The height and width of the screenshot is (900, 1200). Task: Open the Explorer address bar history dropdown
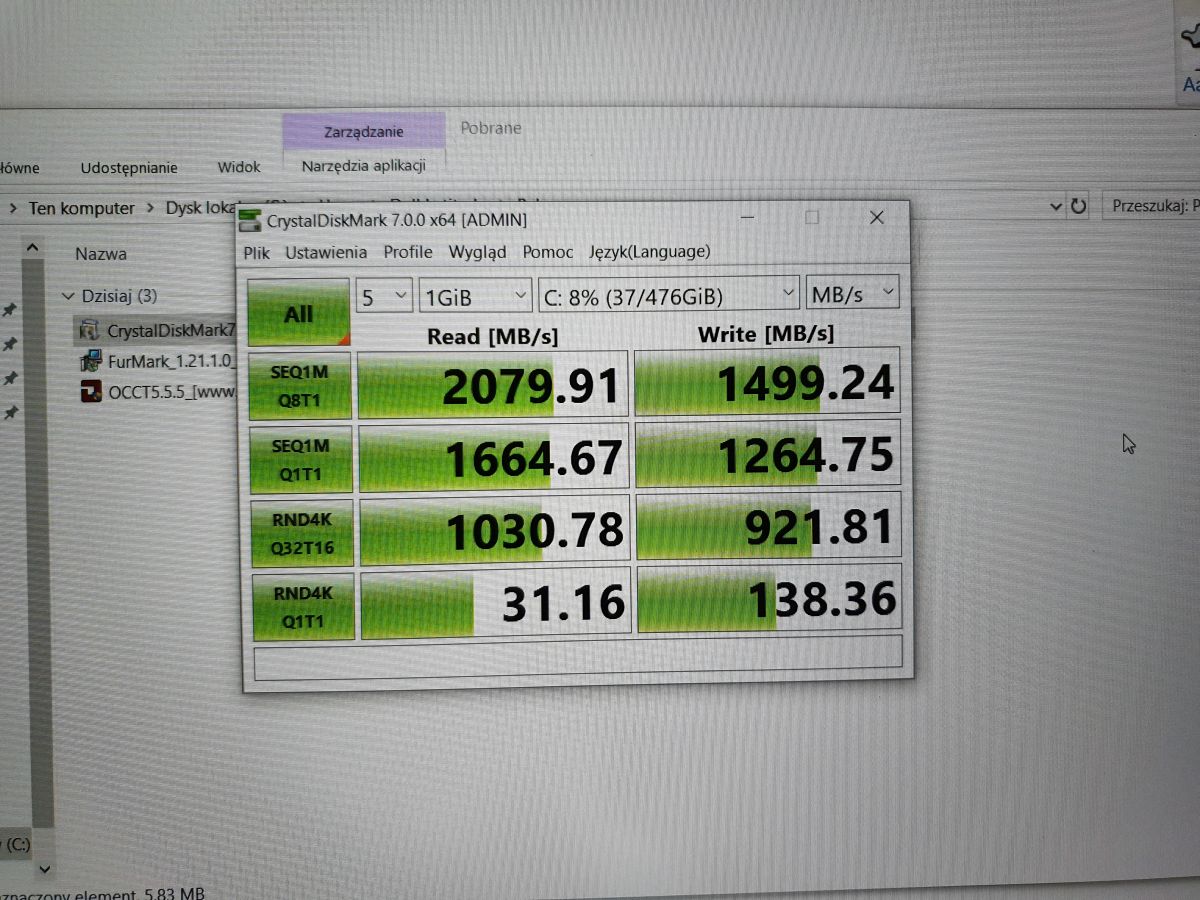pos(1056,207)
